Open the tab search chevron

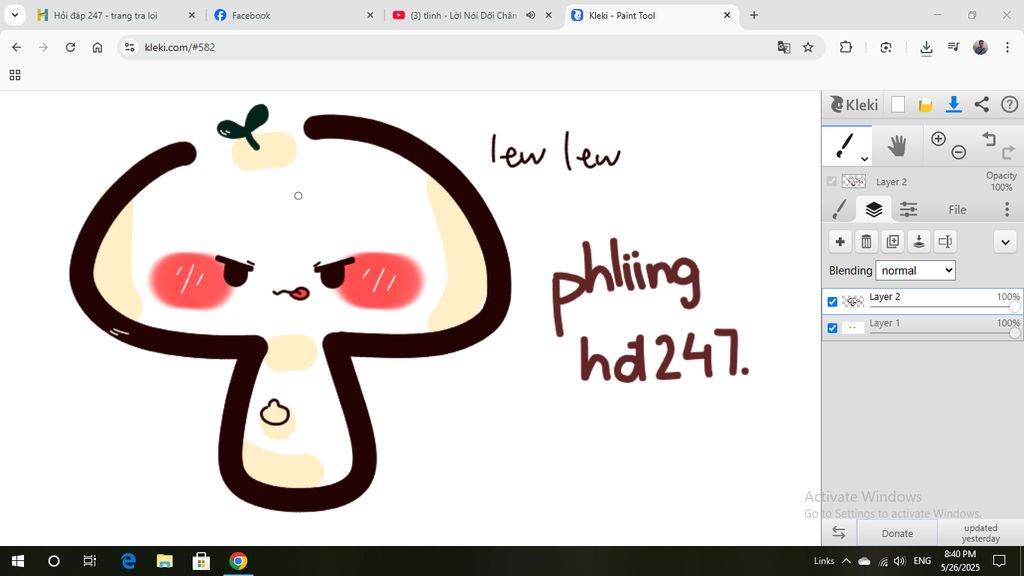click(14, 15)
